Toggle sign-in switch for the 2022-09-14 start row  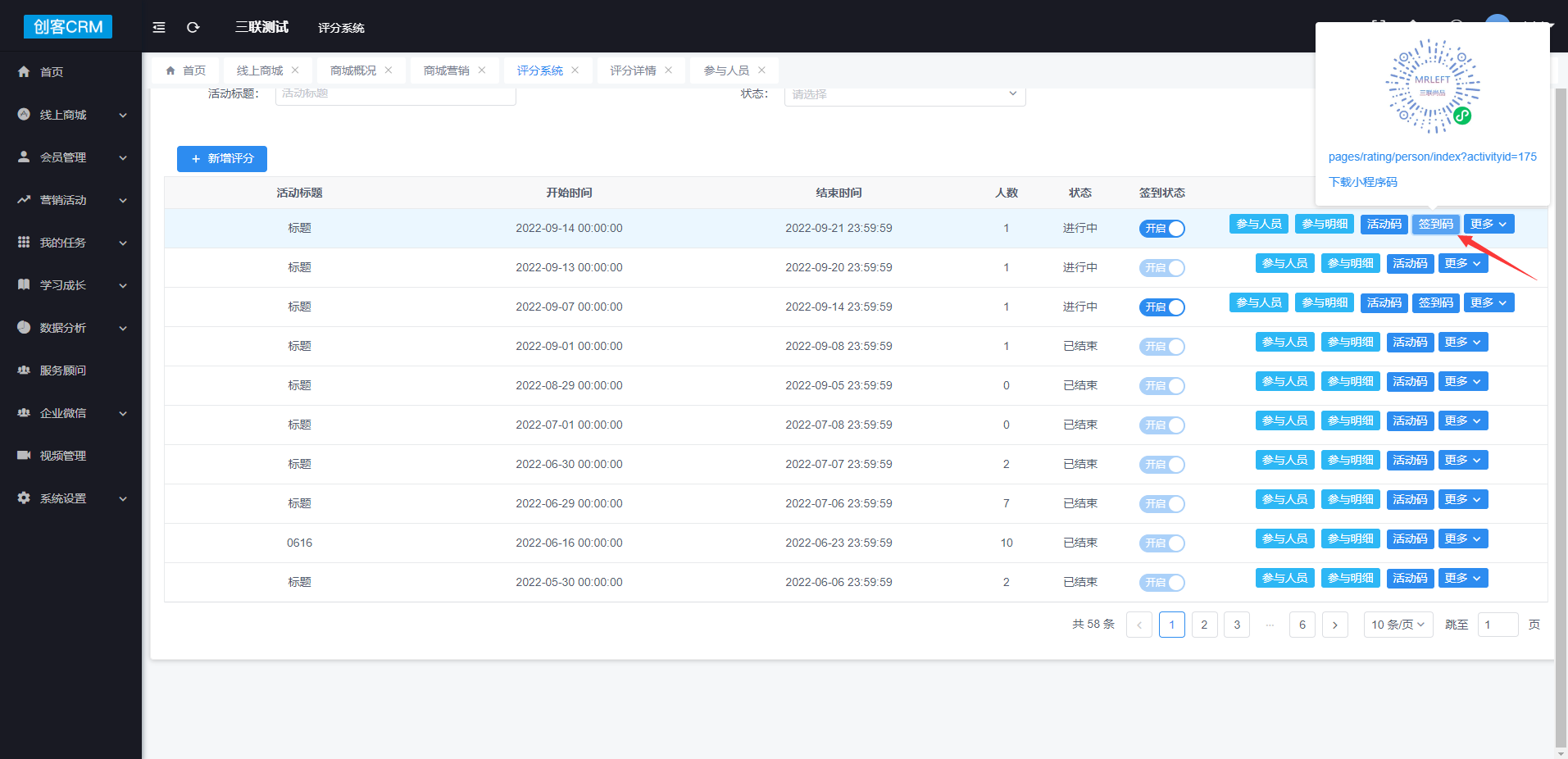click(1161, 229)
